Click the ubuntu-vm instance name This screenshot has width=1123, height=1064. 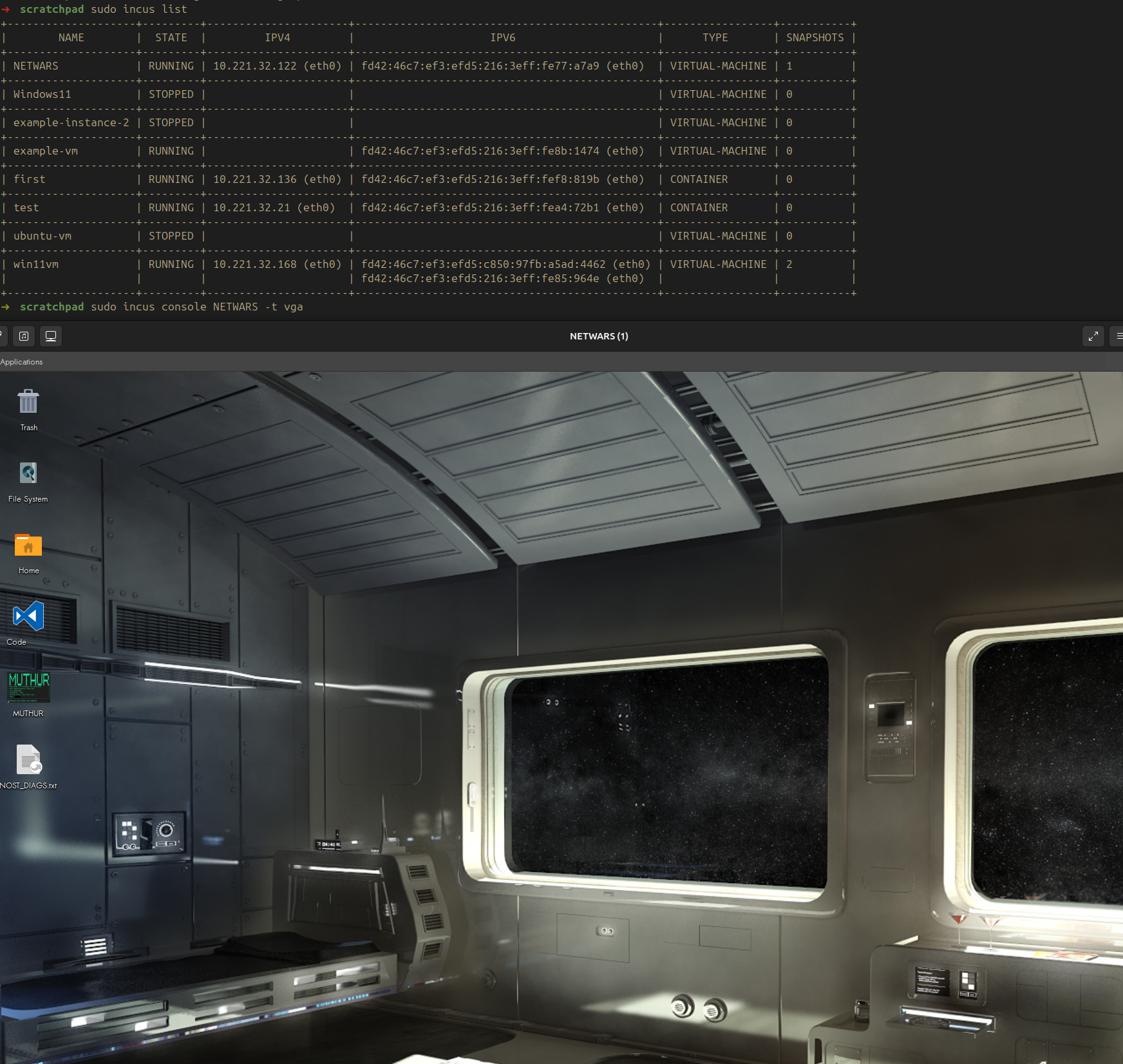pos(42,236)
